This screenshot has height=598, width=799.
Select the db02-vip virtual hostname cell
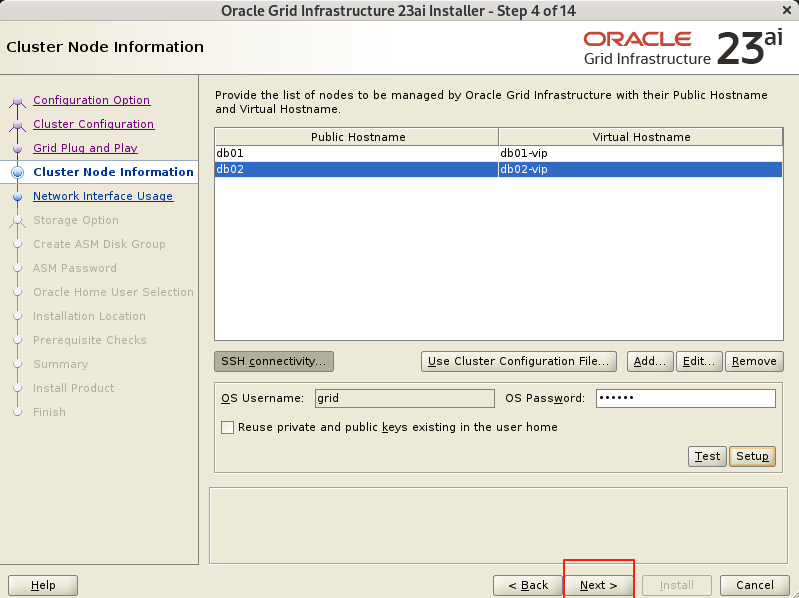641,169
